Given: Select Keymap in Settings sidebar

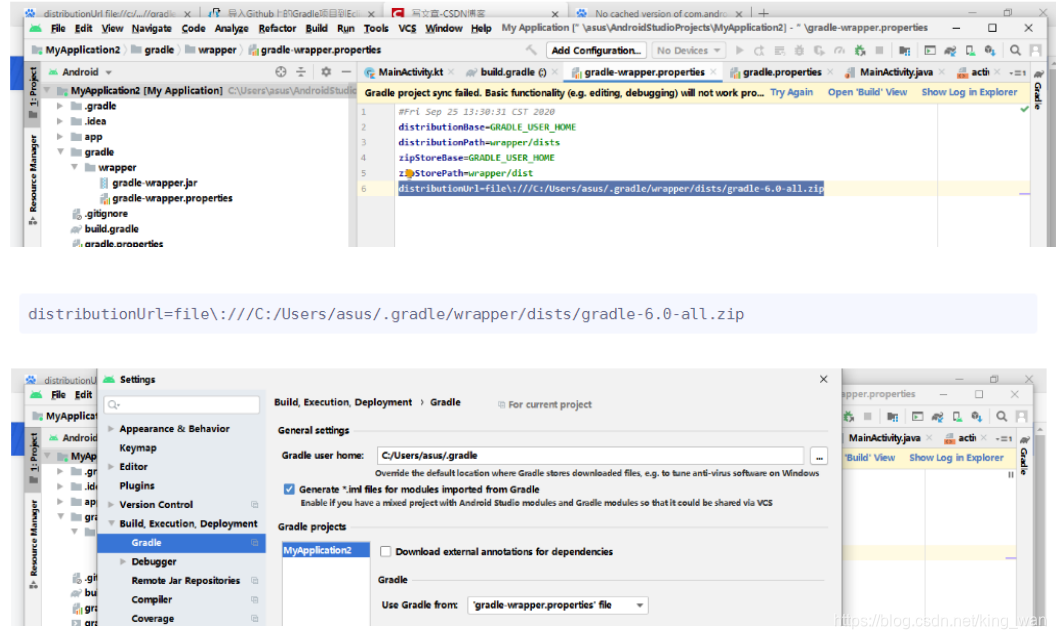Looking at the screenshot, I should click(x=137, y=448).
